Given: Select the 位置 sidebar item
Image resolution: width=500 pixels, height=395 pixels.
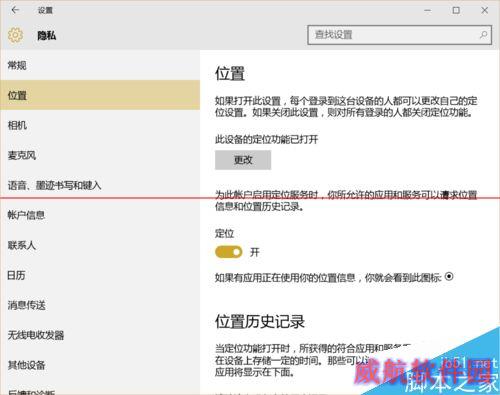Looking at the screenshot, I should coord(100,95).
